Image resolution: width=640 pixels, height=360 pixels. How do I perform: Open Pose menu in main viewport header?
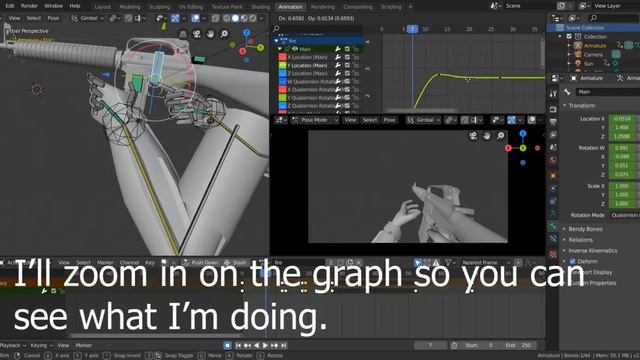pos(53,18)
